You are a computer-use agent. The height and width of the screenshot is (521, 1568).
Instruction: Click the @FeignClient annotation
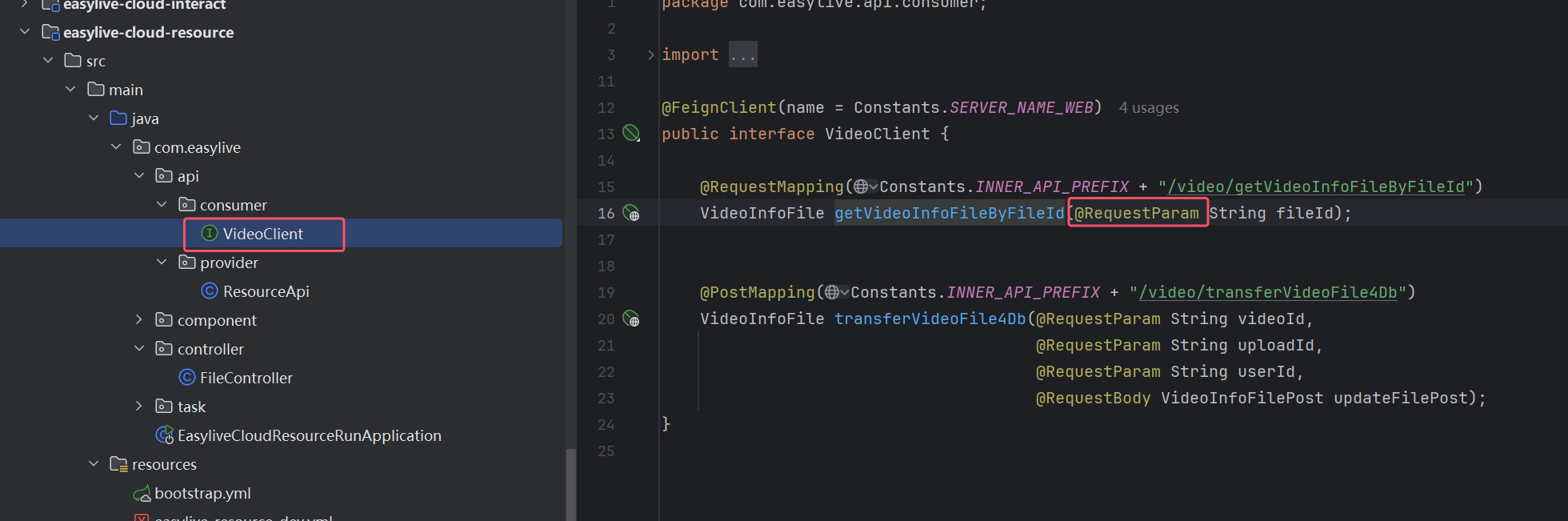pyautogui.click(x=719, y=107)
